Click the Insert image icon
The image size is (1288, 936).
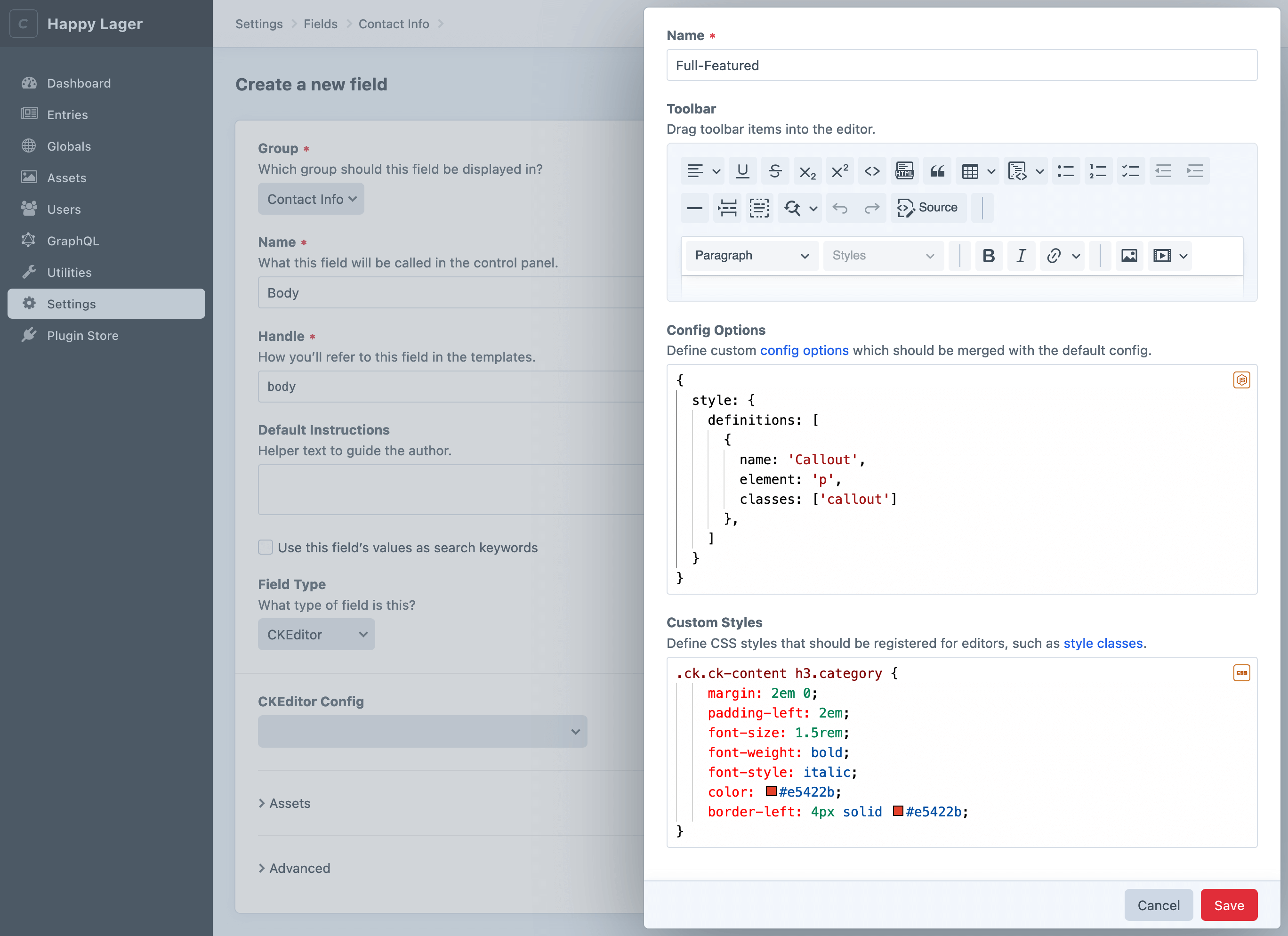tap(1128, 256)
